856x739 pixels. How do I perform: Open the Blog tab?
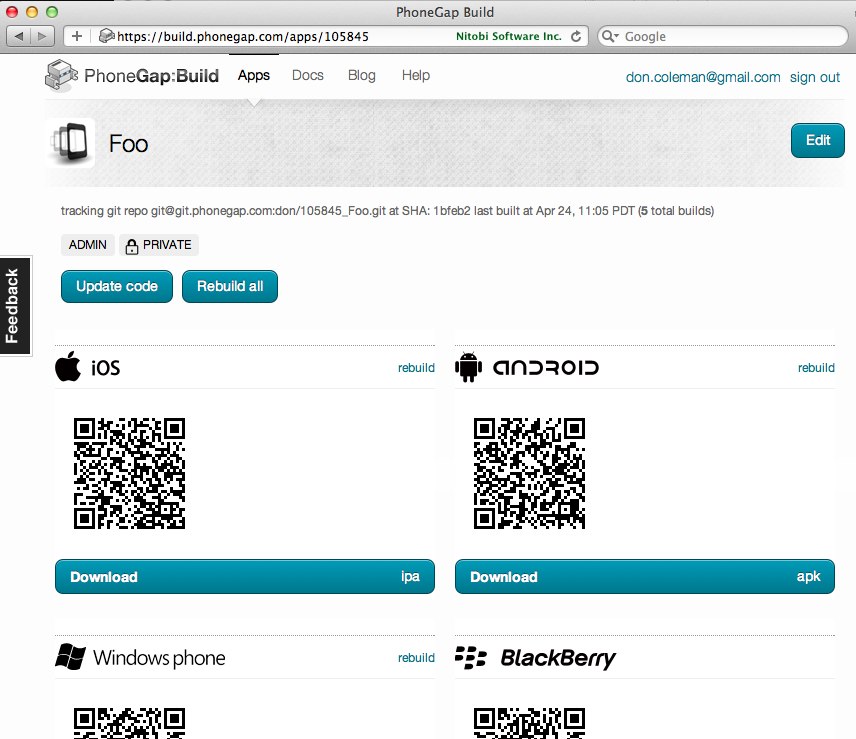(362, 75)
